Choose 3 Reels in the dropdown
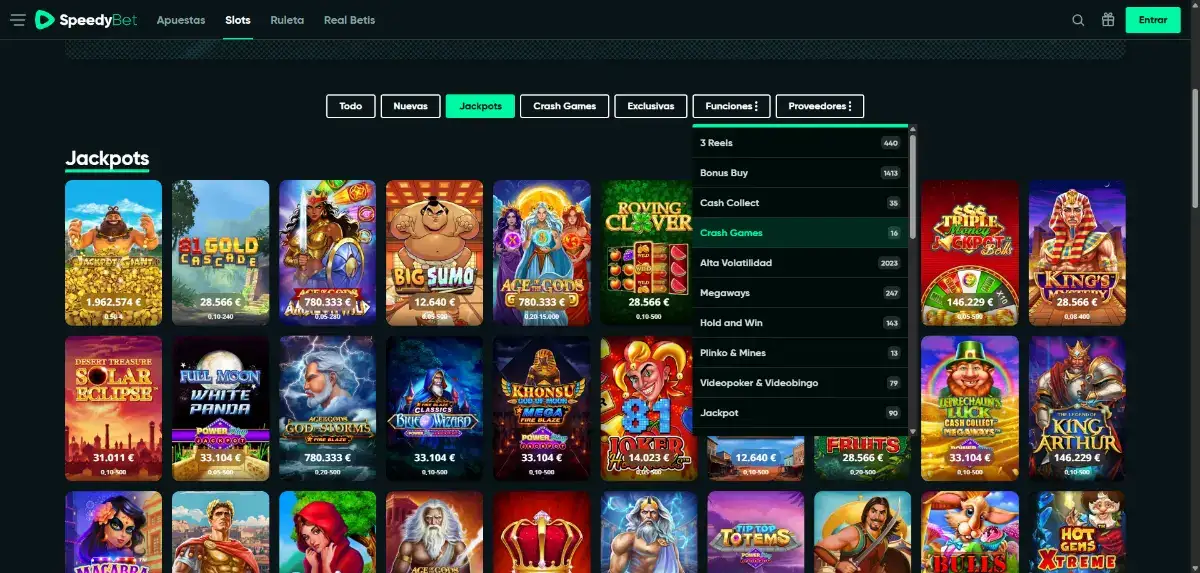Screen dimensions: 1200x573 pyautogui.click(x=800, y=143)
